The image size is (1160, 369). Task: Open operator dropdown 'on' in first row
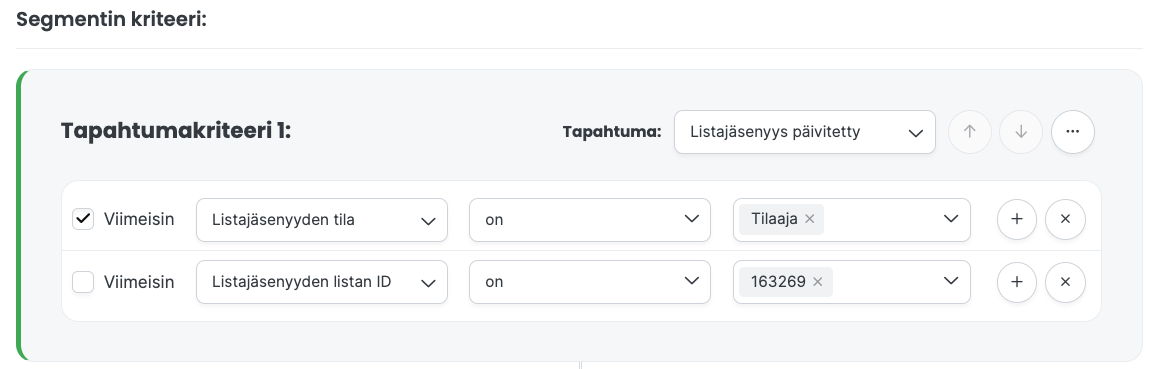click(590, 220)
